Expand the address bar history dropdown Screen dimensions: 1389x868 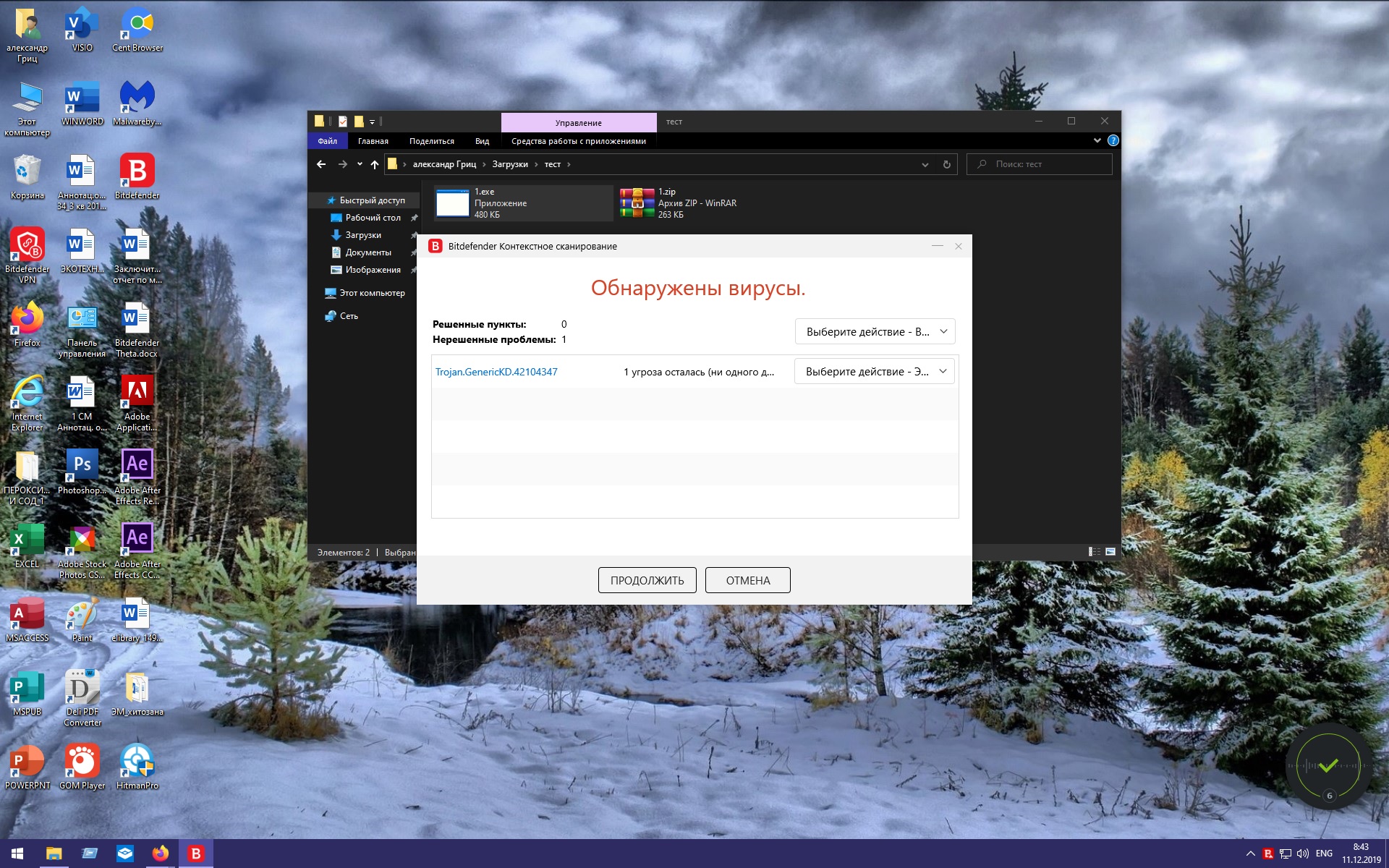[x=925, y=165]
